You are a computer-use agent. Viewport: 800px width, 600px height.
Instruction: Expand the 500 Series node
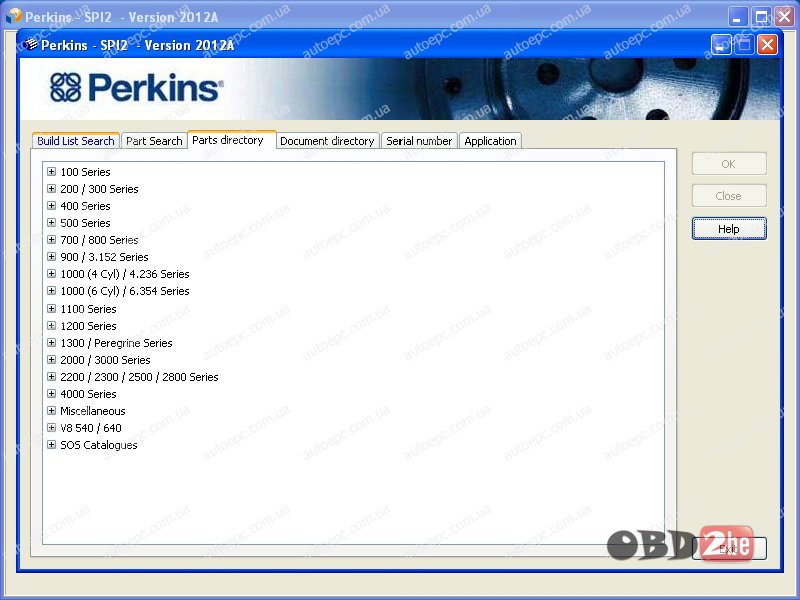pos(52,222)
